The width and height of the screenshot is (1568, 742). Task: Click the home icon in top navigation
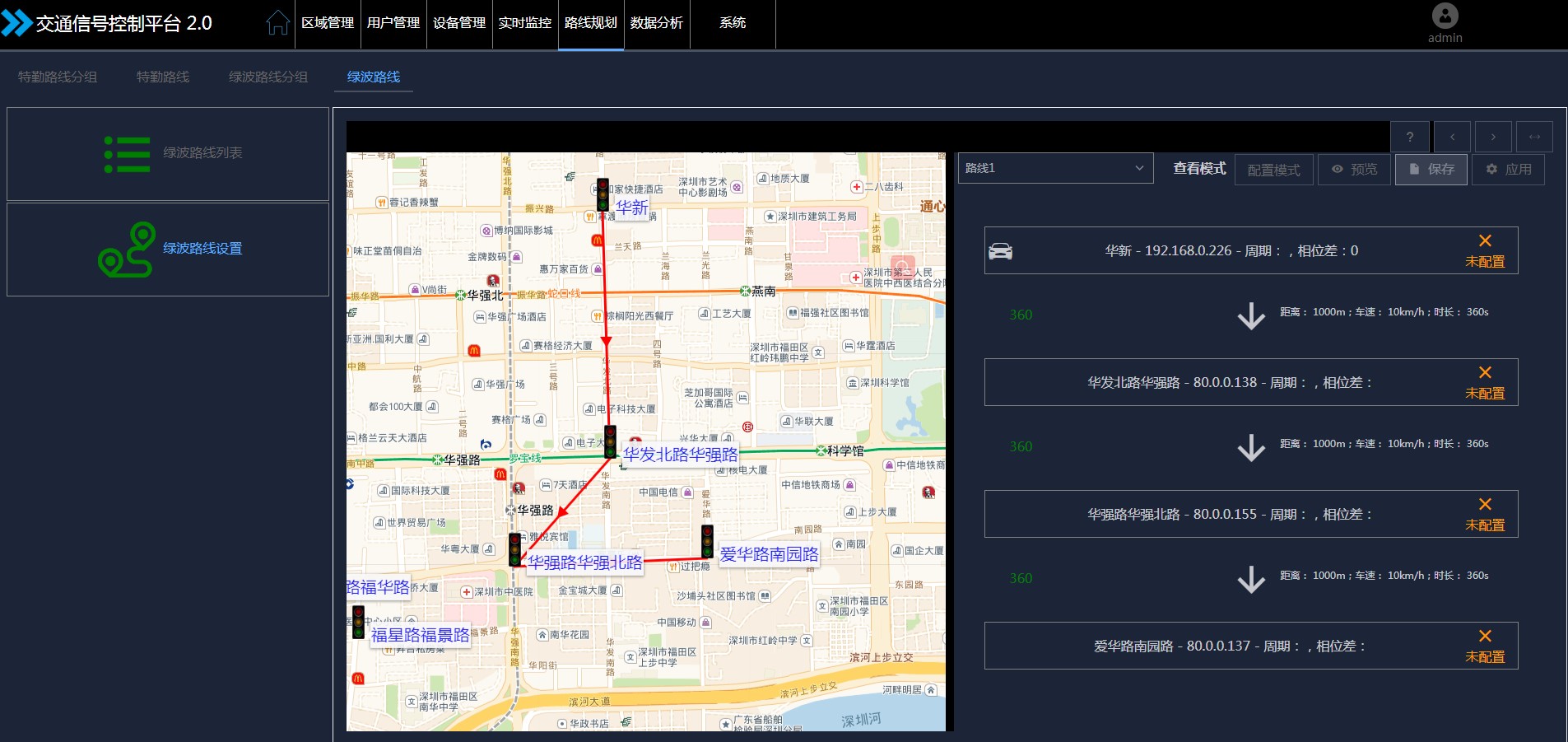(277, 23)
